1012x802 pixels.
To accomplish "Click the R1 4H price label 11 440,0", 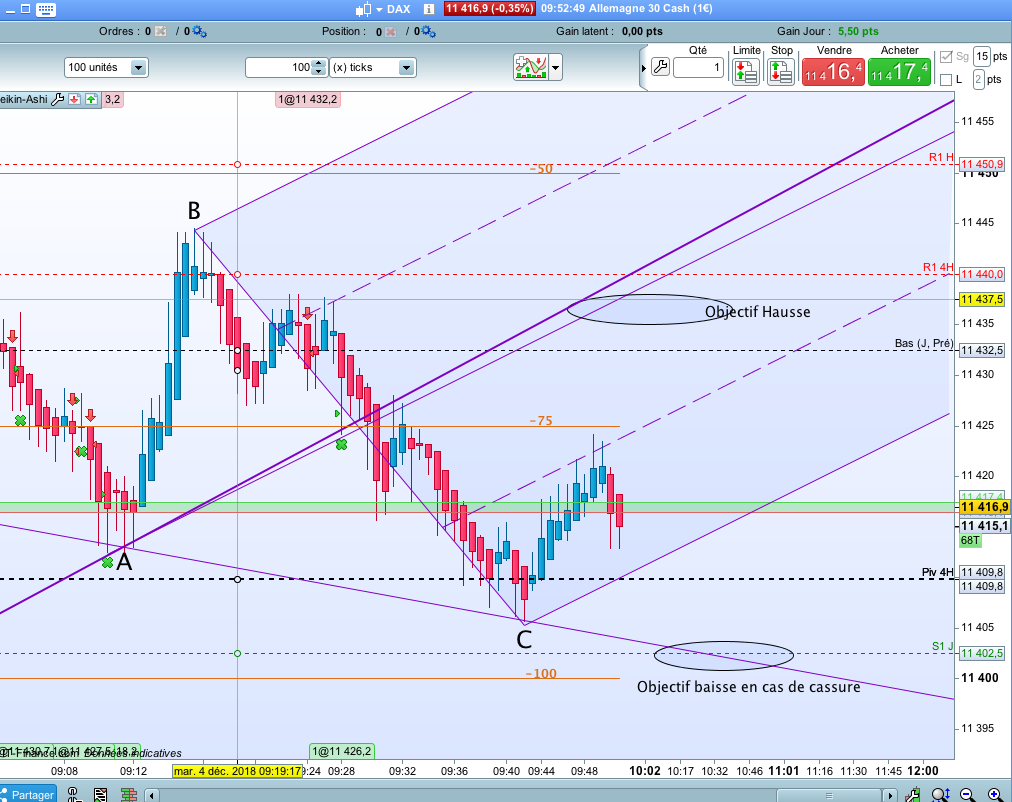I will pyautogui.click(x=982, y=274).
